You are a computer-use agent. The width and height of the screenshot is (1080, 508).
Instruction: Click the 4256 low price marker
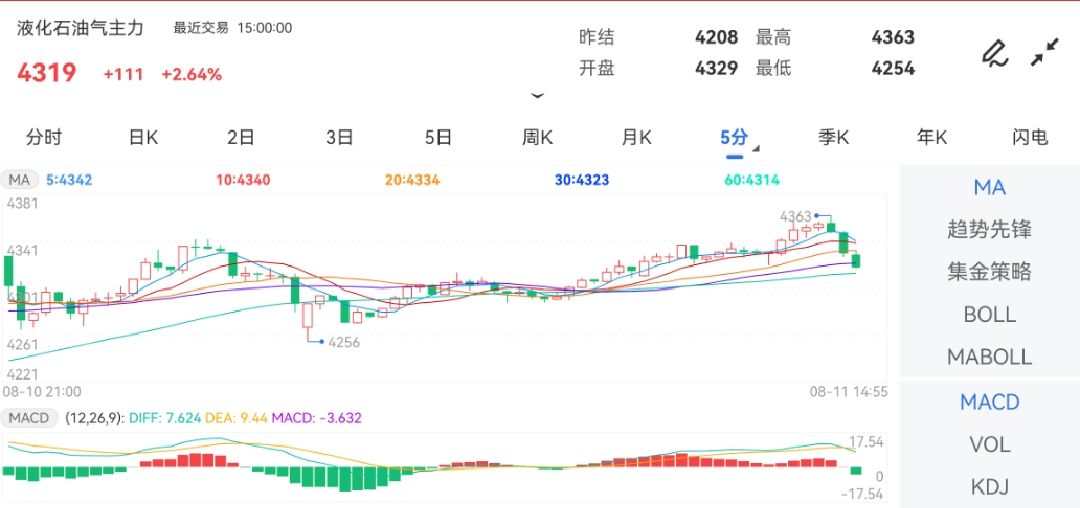pyautogui.click(x=343, y=342)
